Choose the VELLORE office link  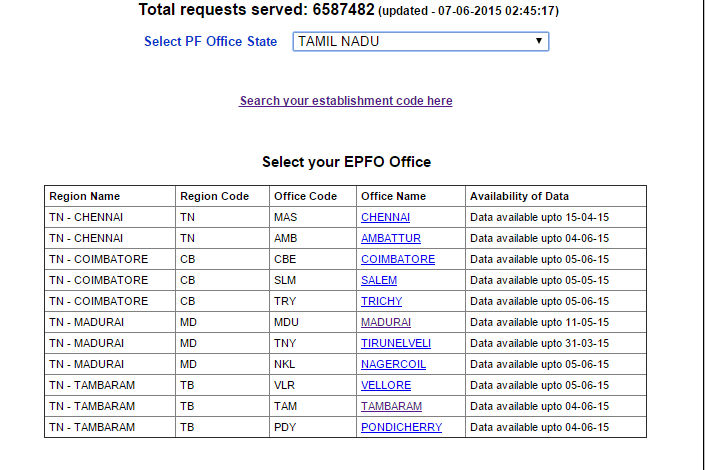[386, 385]
